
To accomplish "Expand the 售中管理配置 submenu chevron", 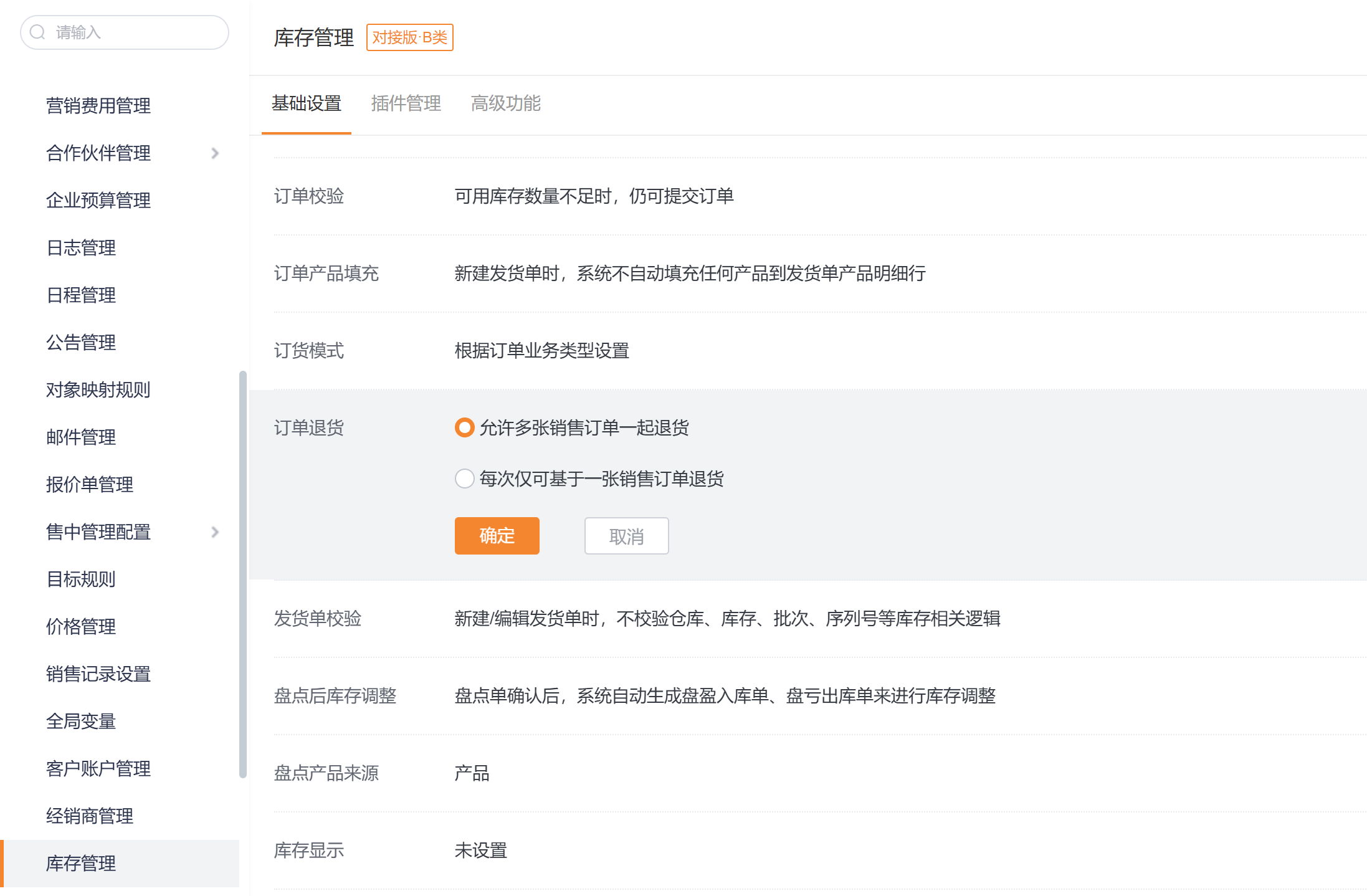I will [x=215, y=532].
